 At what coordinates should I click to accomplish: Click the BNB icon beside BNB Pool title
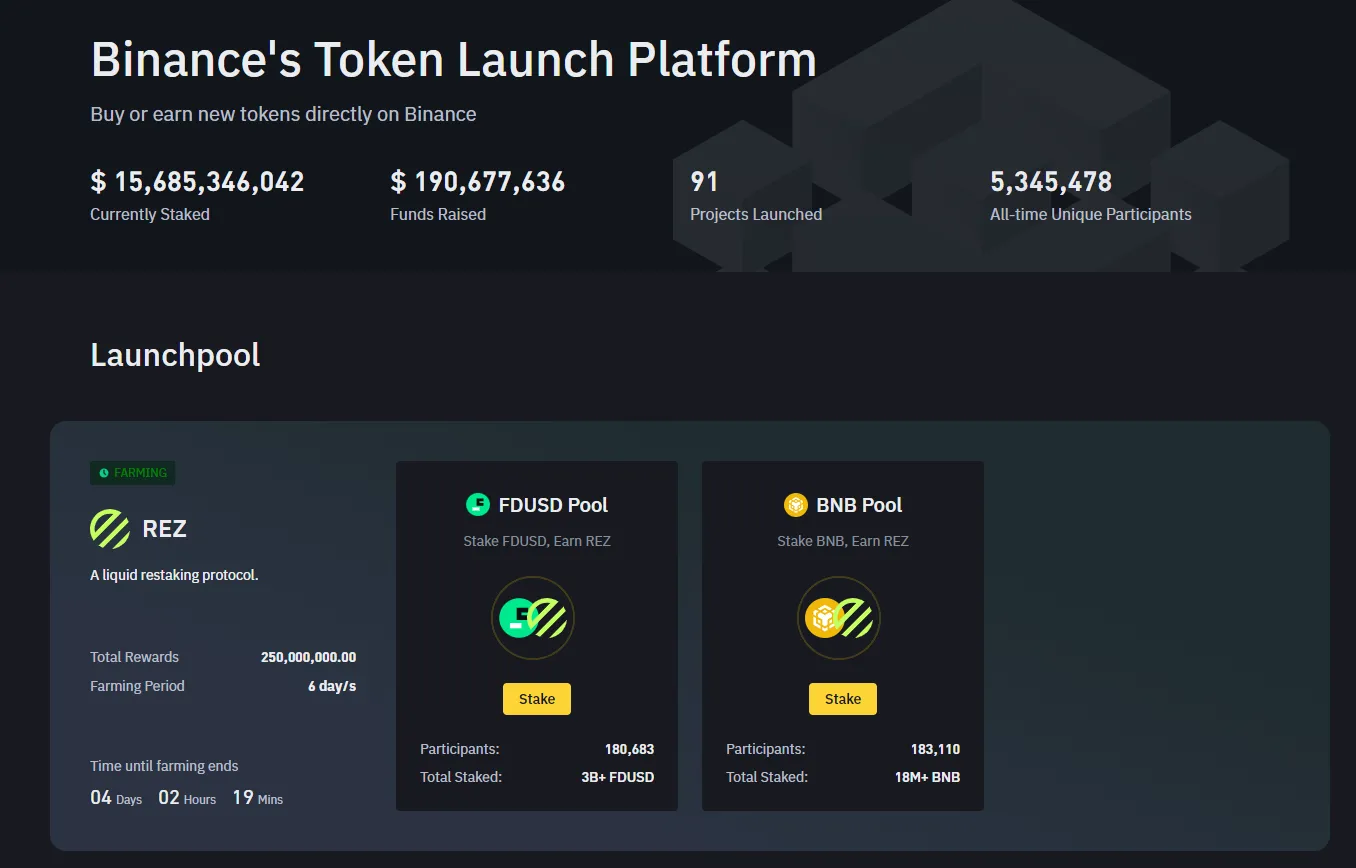pos(796,505)
